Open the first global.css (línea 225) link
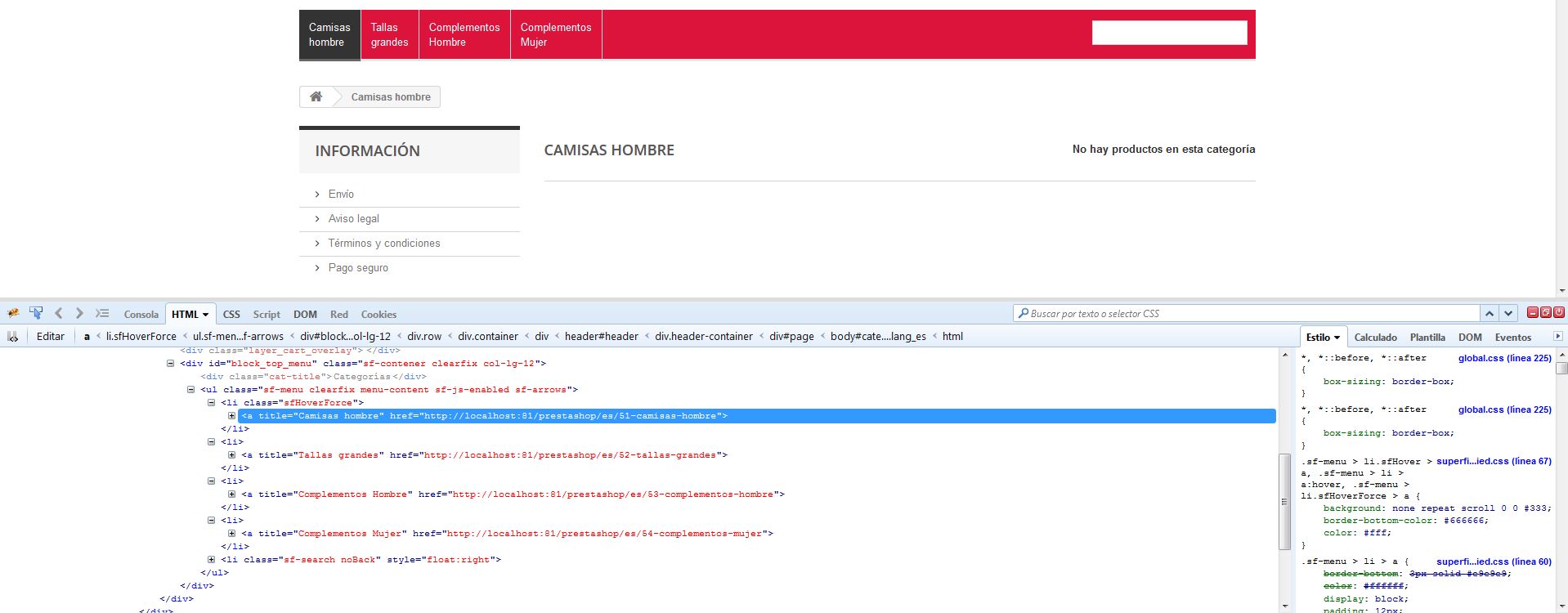 [1504, 358]
